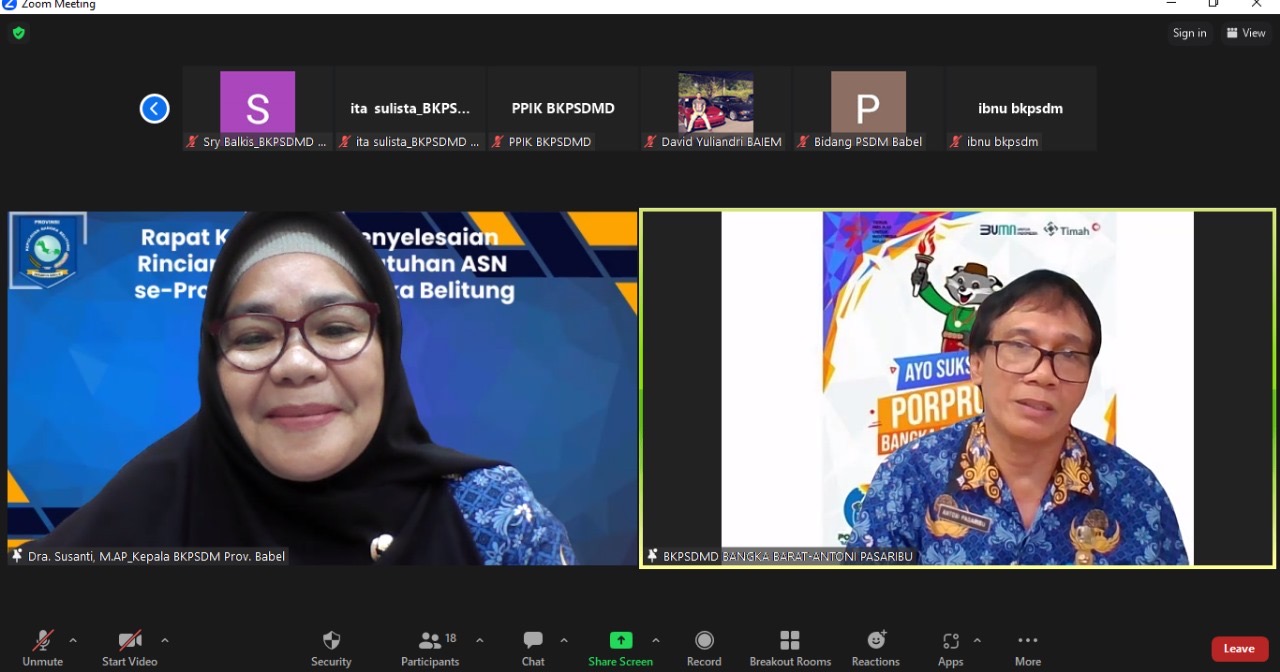This screenshot has width=1280, height=672.
Task: Click the green Share Screen icon
Action: coord(621,641)
